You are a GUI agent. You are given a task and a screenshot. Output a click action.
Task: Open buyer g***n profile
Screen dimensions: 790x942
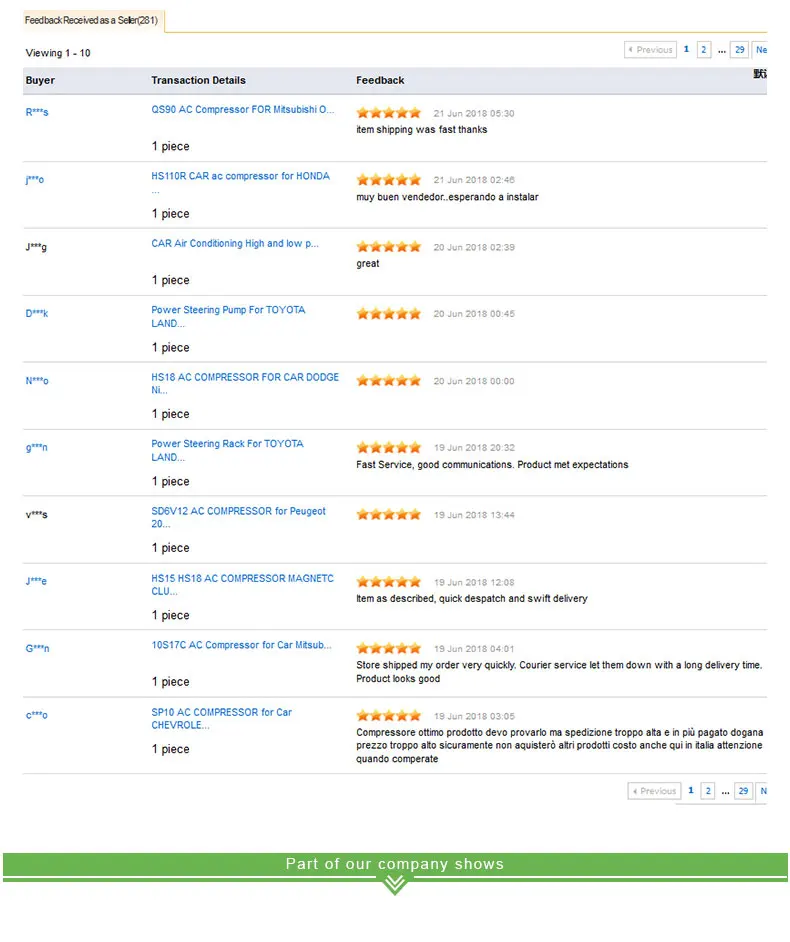[36, 447]
